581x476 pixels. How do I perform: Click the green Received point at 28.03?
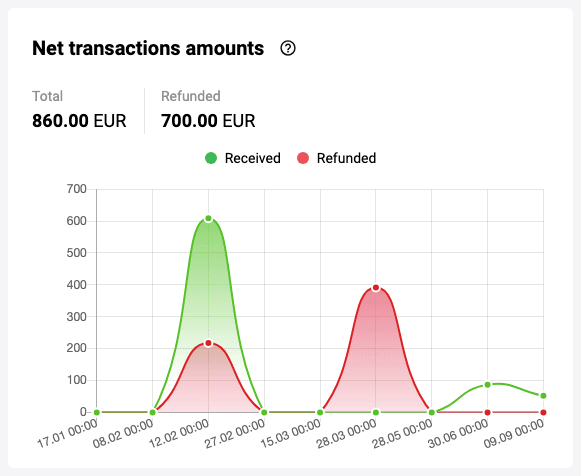(x=376, y=412)
